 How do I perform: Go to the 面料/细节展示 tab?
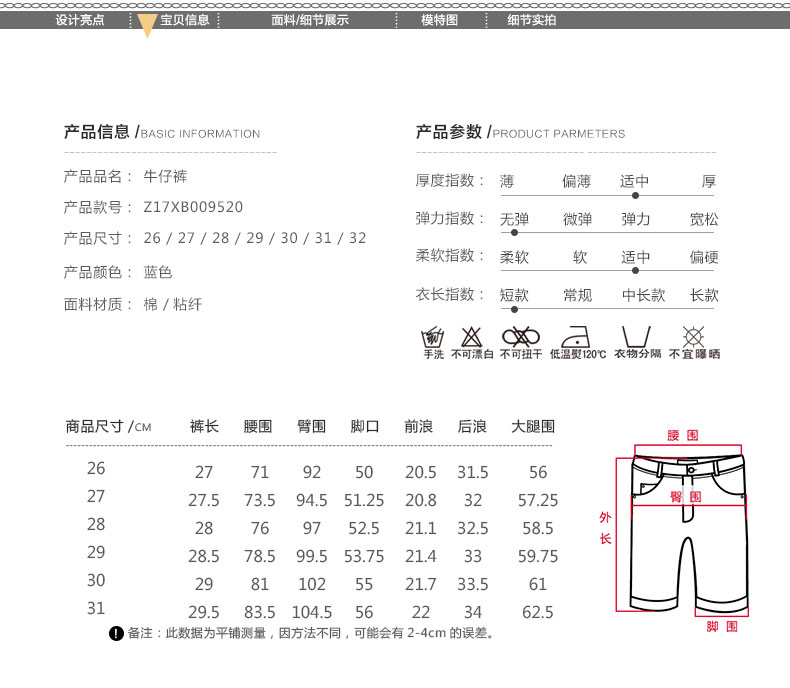[x=310, y=20]
